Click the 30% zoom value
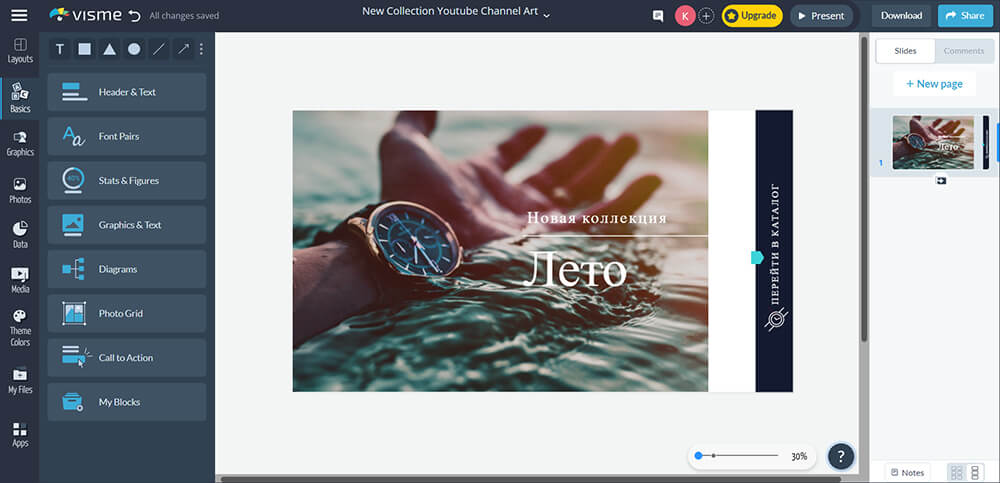The width and height of the screenshot is (1000, 483). pos(799,456)
